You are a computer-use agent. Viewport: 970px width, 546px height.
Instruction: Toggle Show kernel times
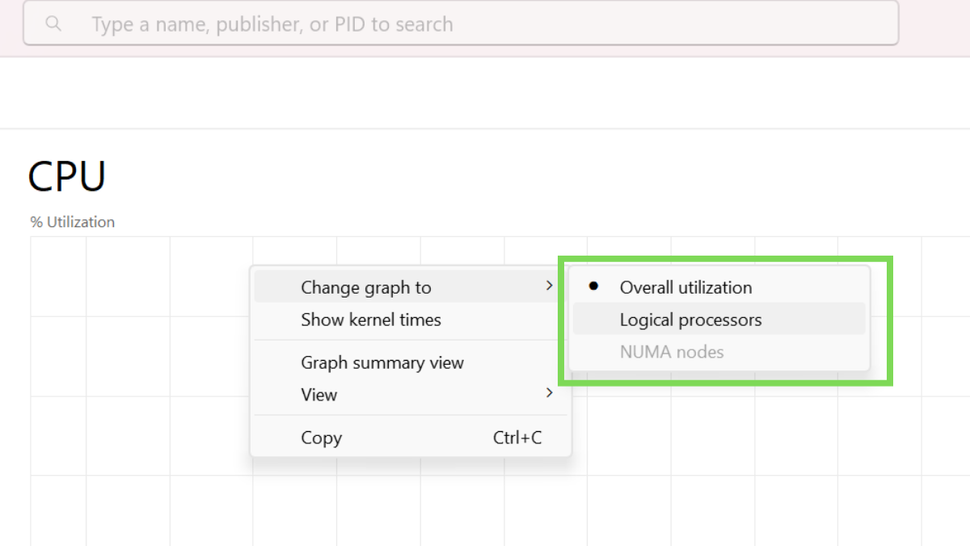coord(371,320)
